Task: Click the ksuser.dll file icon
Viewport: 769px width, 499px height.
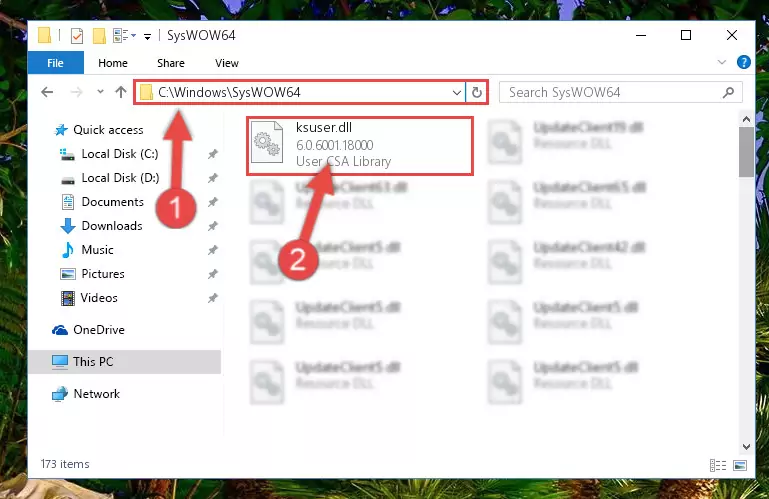Action: click(267, 142)
